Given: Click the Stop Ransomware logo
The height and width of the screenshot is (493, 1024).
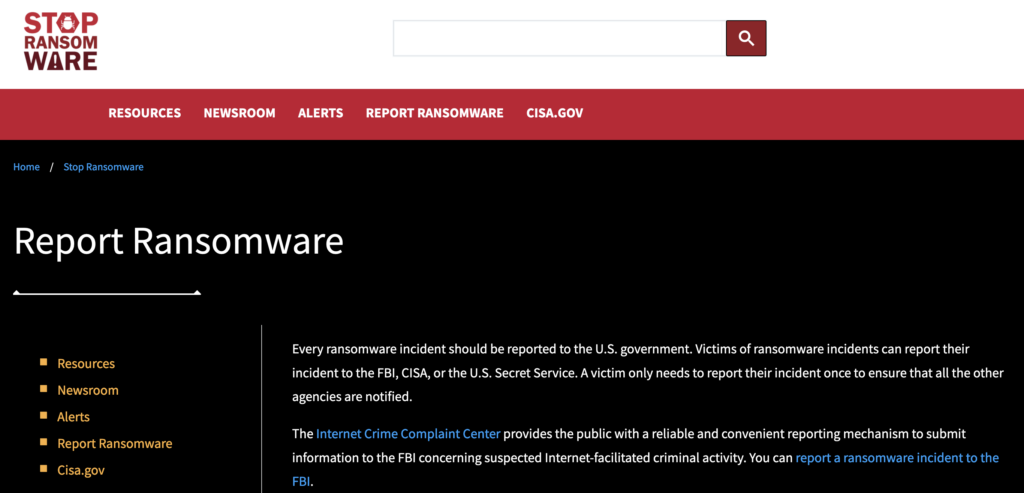Looking at the screenshot, I should click(x=61, y=42).
